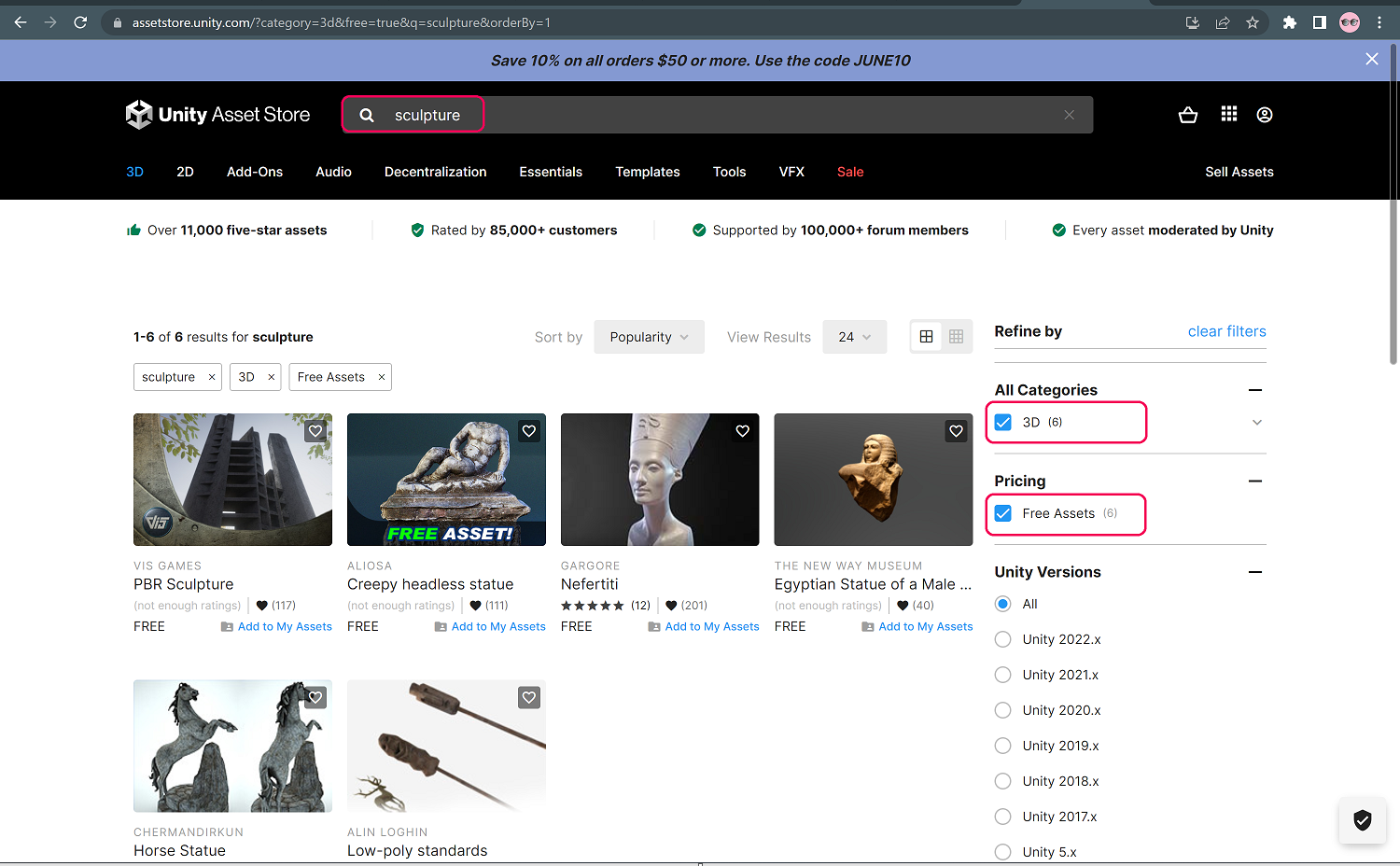Image resolution: width=1400 pixels, height=866 pixels.
Task: Switch to the large grid view icon
Action: pyautogui.click(x=926, y=337)
